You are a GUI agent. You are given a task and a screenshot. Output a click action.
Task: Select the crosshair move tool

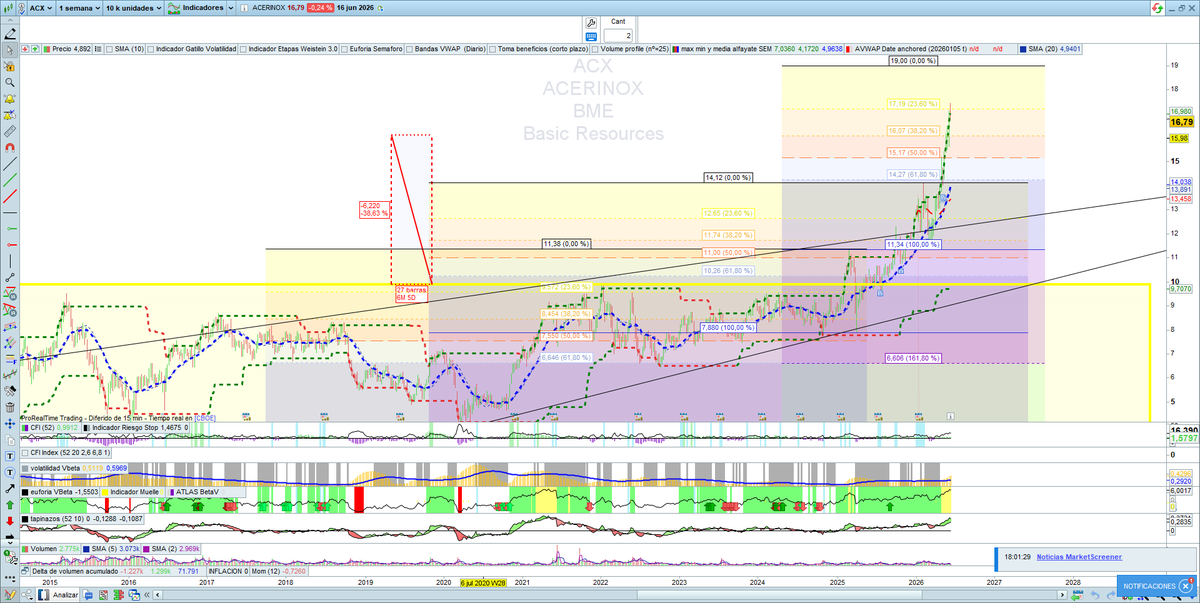[10, 424]
